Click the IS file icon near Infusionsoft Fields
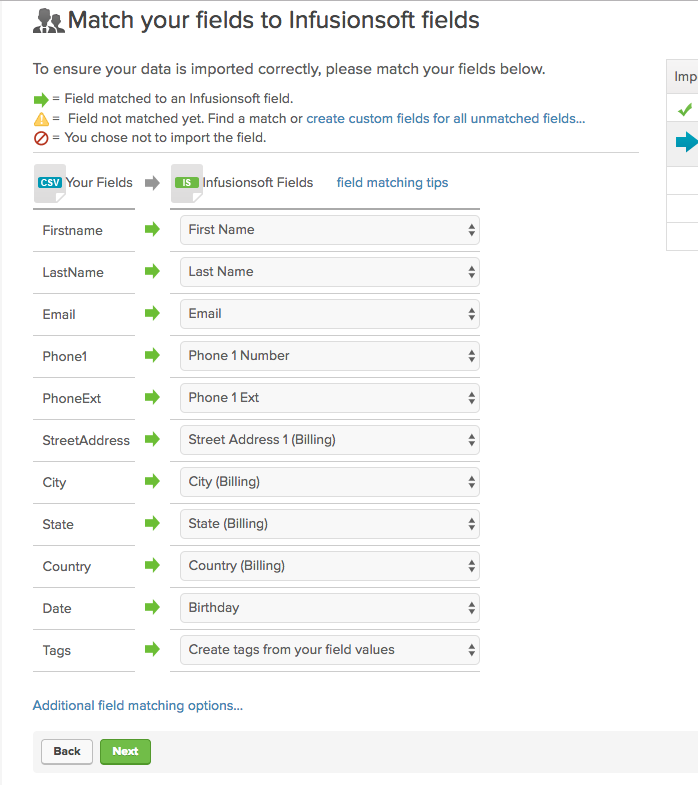The image size is (698, 785). click(x=187, y=183)
